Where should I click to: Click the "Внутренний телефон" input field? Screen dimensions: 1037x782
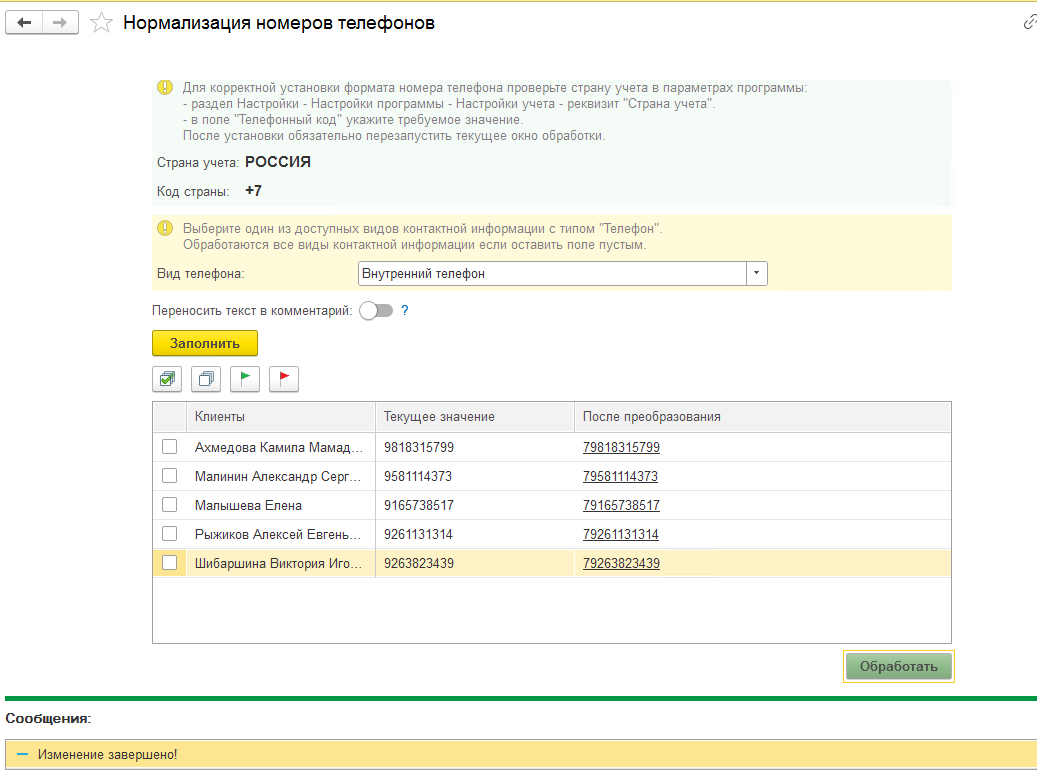click(551, 273)
